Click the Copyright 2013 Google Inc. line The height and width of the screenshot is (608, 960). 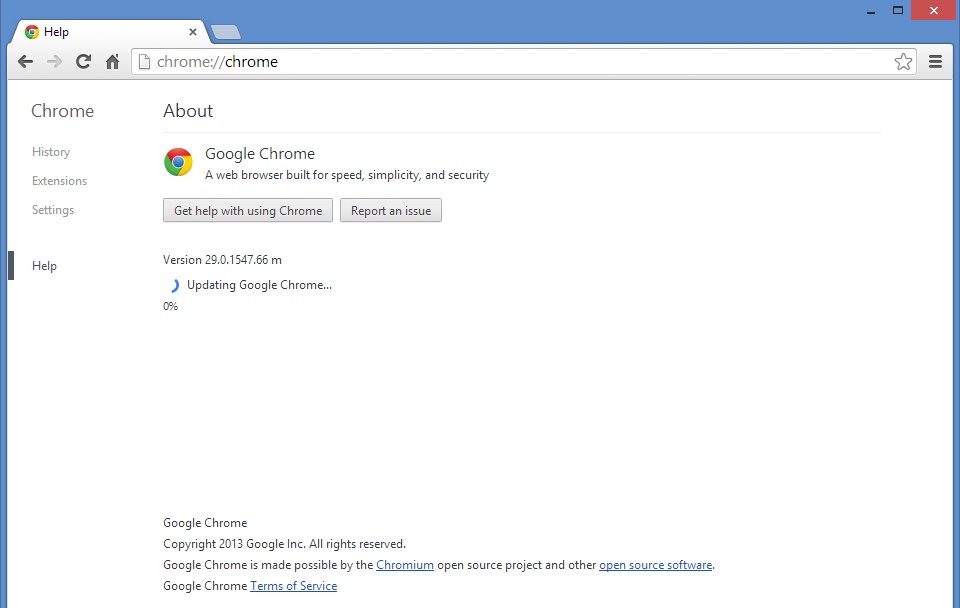284,544
